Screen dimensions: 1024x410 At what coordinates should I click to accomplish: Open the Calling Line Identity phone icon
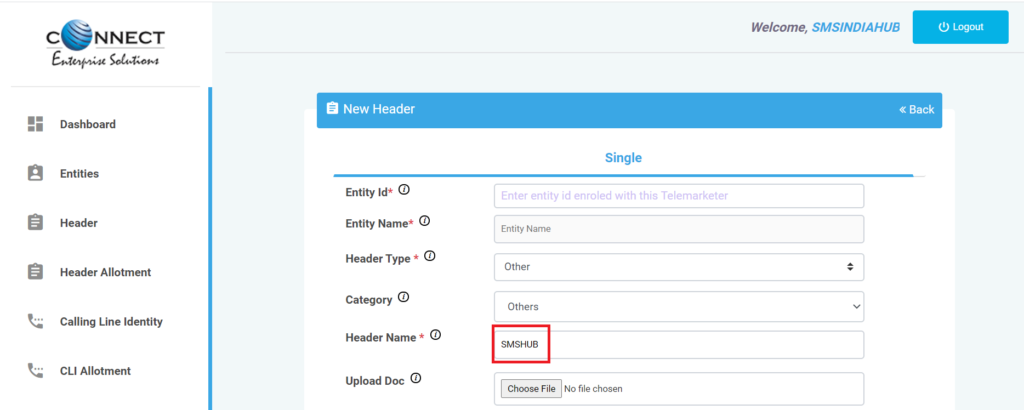(x=35, y=321)
